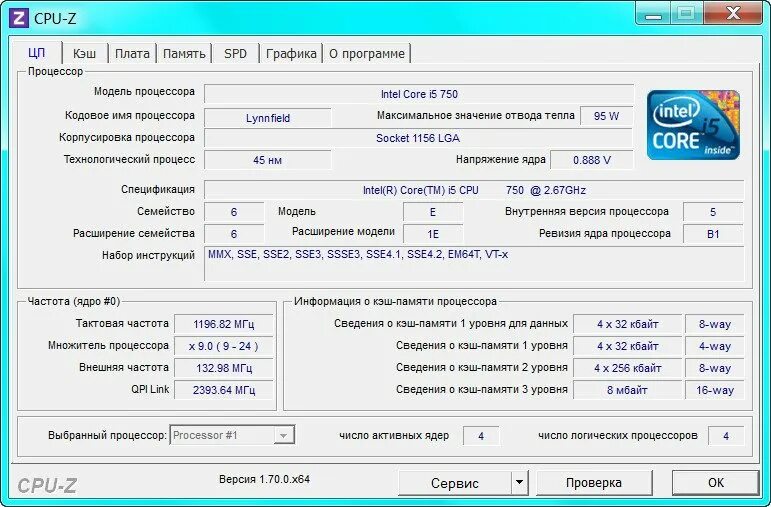Click the Выбранный процессор label
This screenshot has width=771, height=507.
(107, 435)
